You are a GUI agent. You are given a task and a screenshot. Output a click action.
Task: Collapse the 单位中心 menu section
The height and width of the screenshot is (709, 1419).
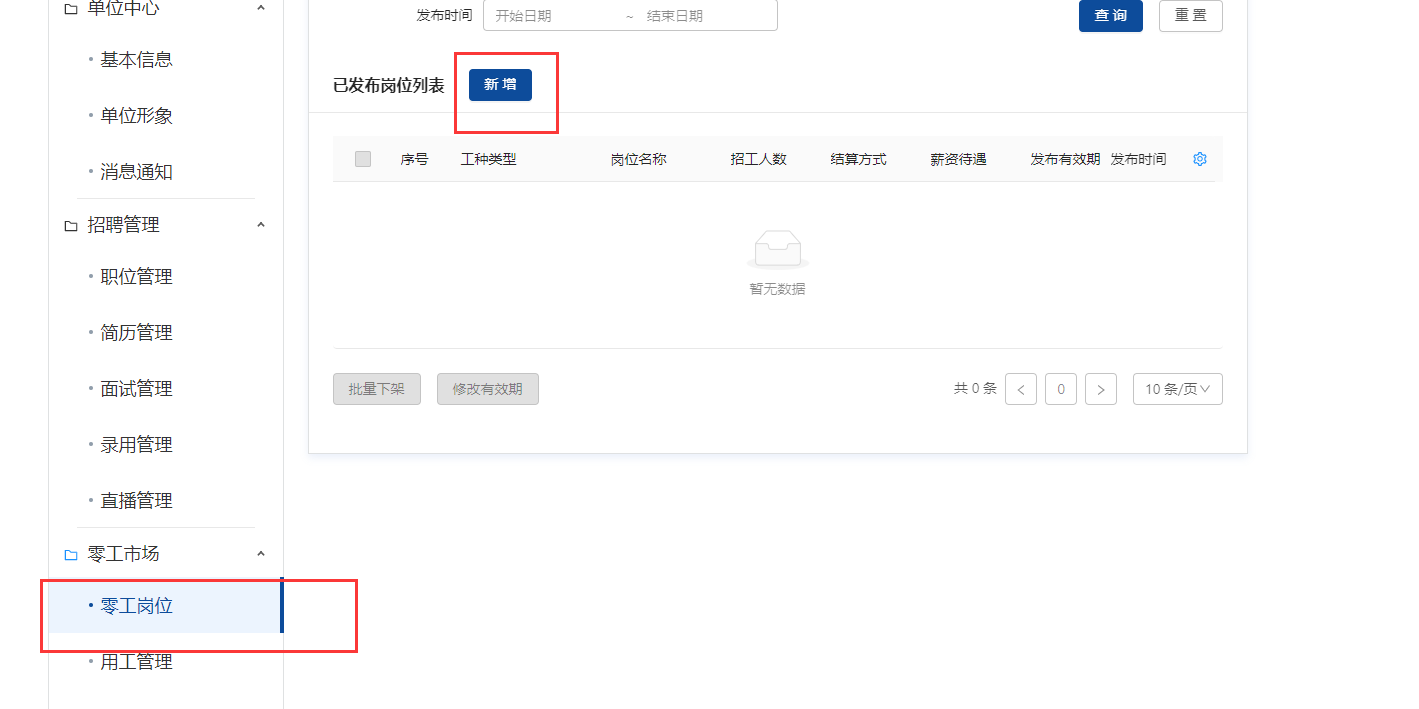click(x=261, y=8)
